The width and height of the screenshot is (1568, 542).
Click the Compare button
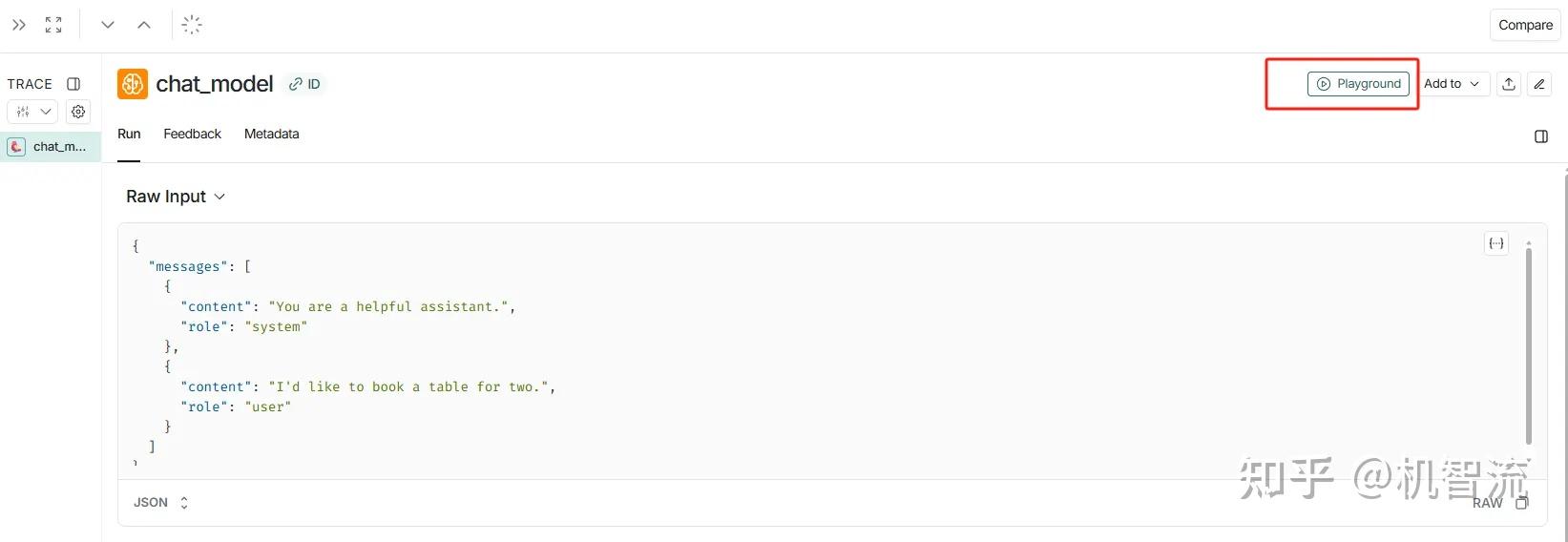click(x=1525, y=25)
